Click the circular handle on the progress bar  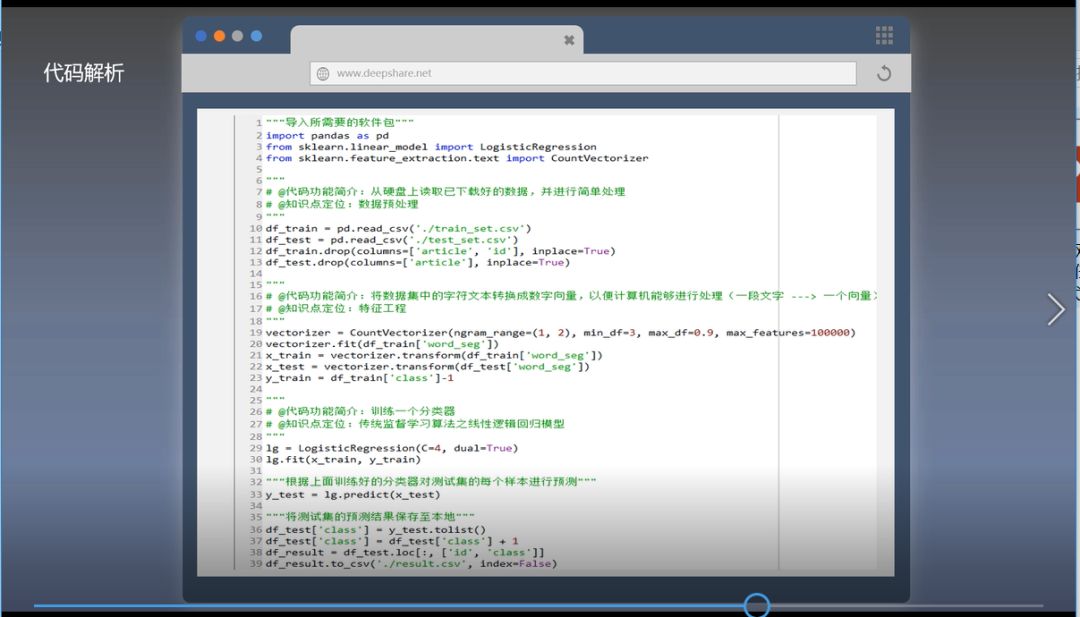click(757, 605)
